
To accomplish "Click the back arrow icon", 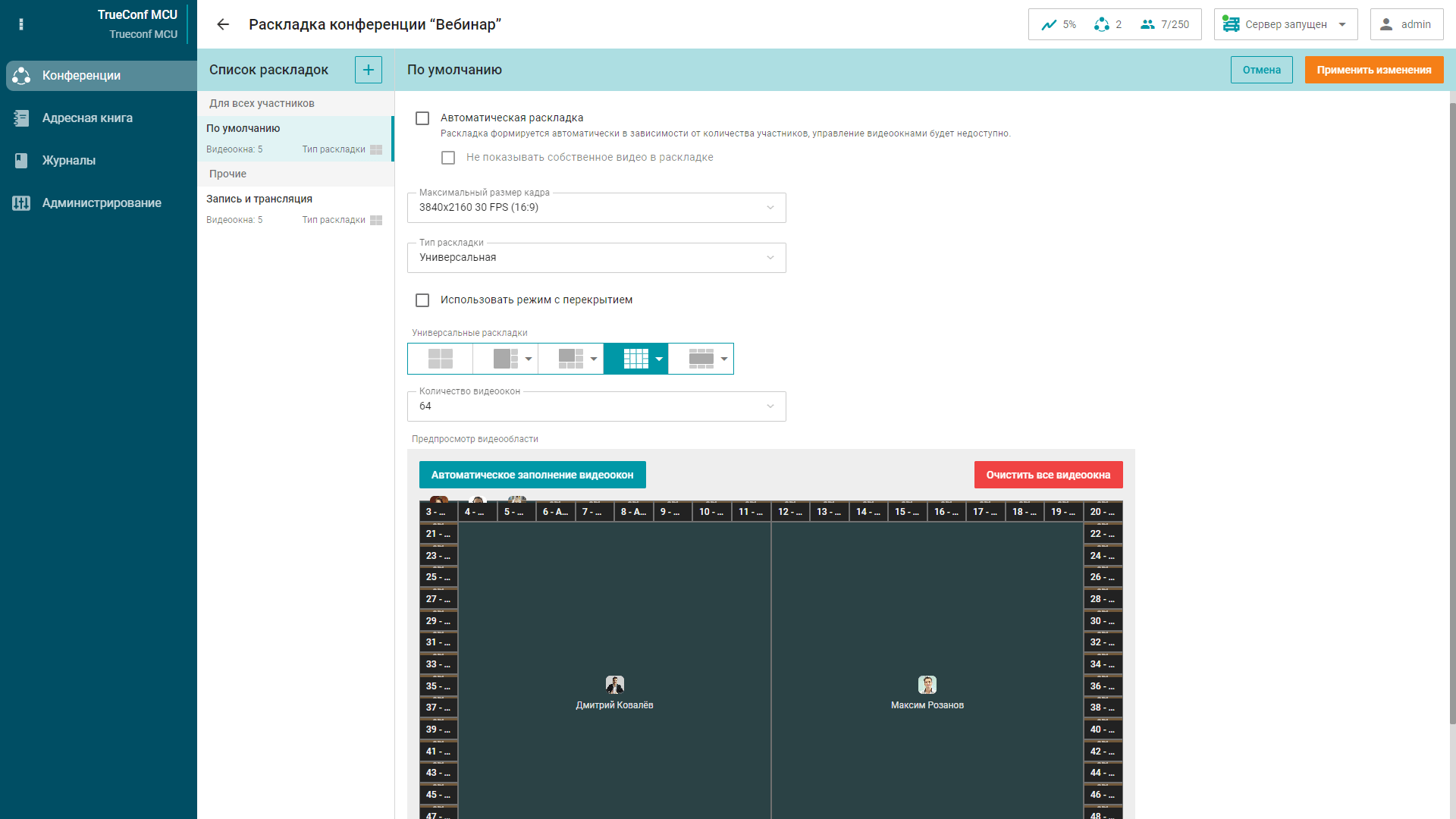I will point(222,24).
